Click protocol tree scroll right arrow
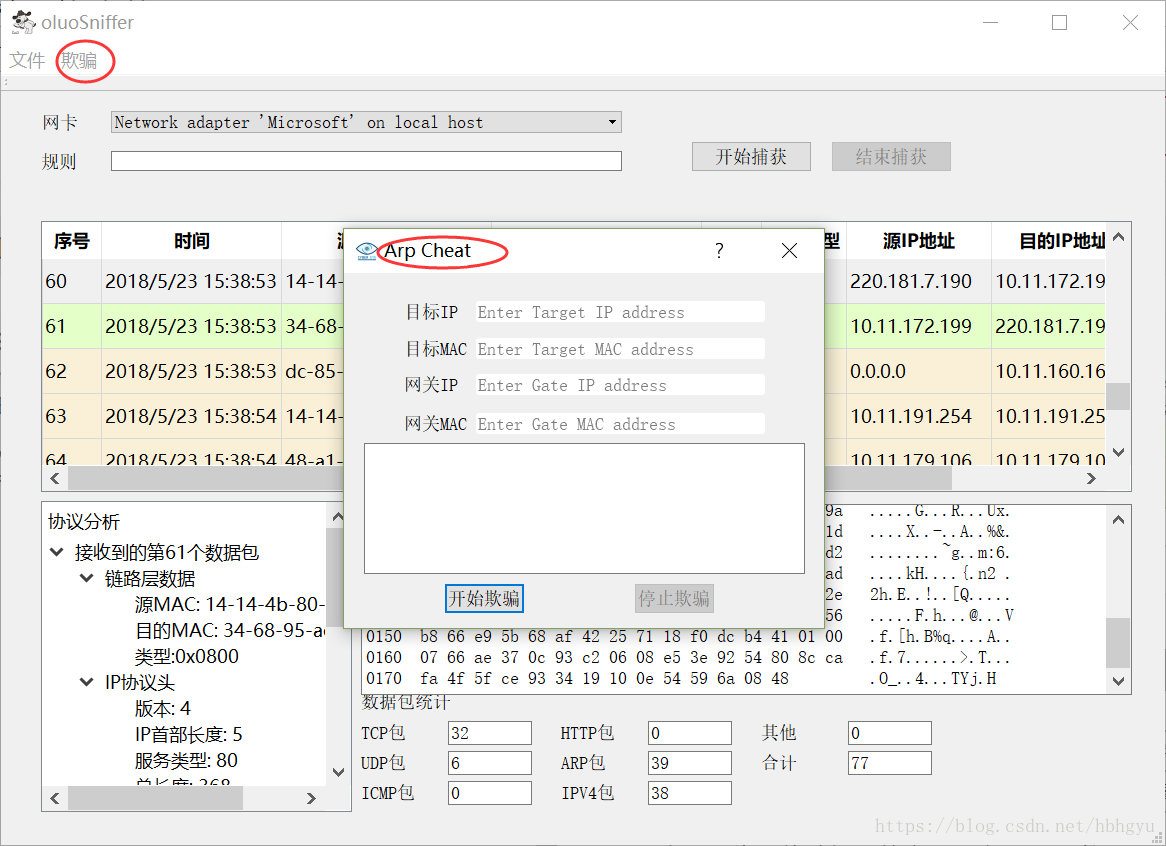This screenshot has width=1166, height=846. tap(312, 798)
